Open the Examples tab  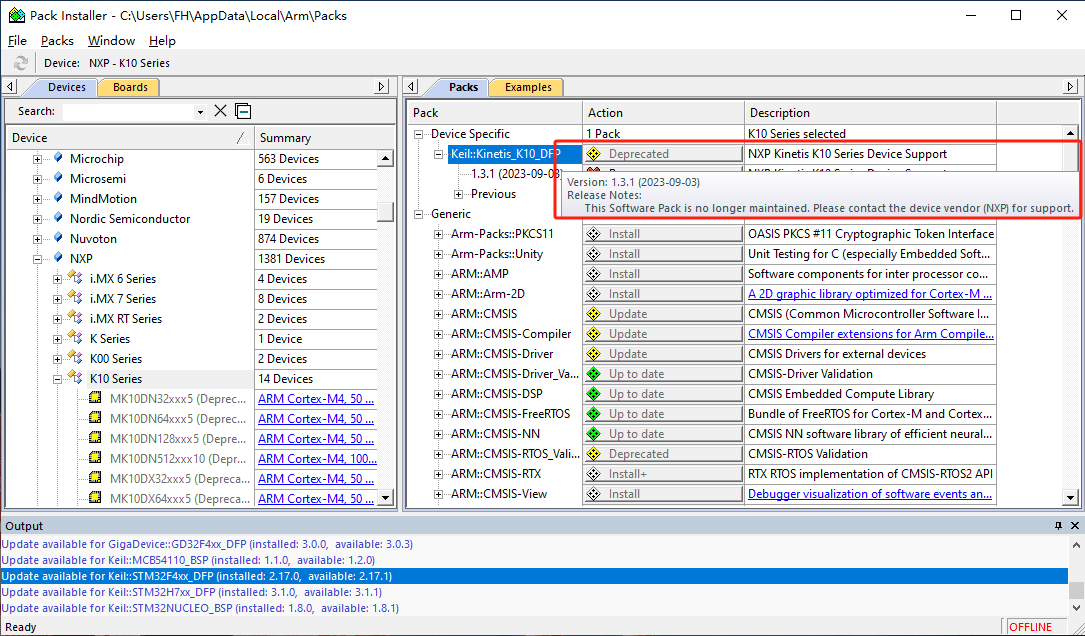pos(527,87)
